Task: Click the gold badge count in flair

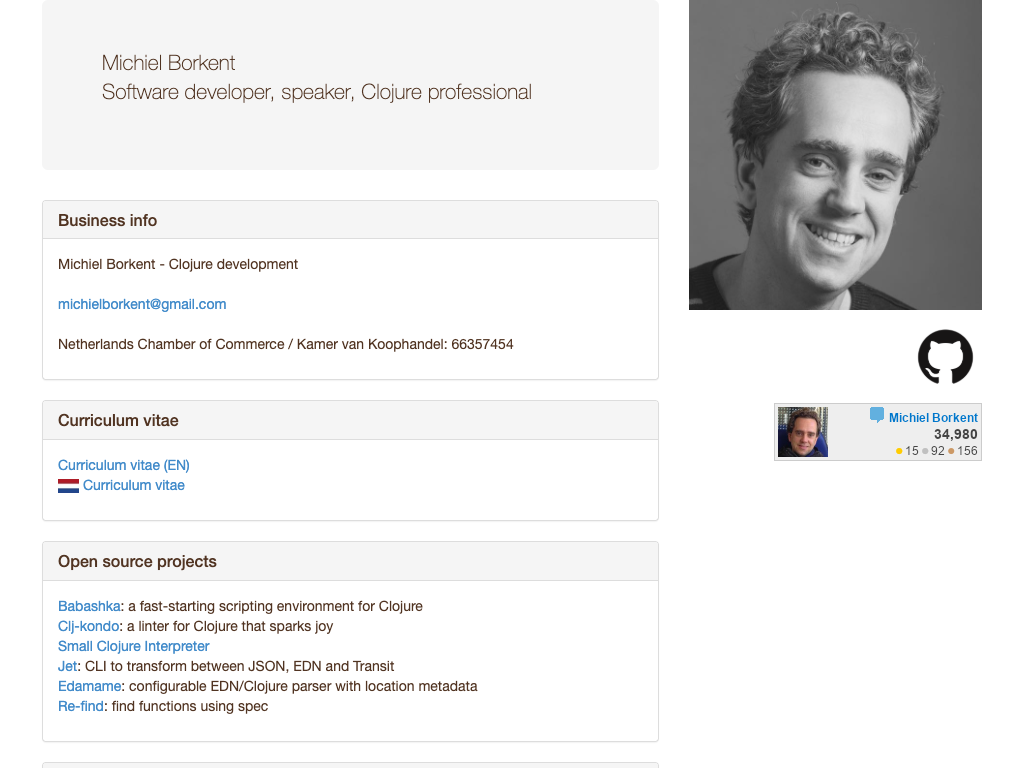Action: point(908,451)
